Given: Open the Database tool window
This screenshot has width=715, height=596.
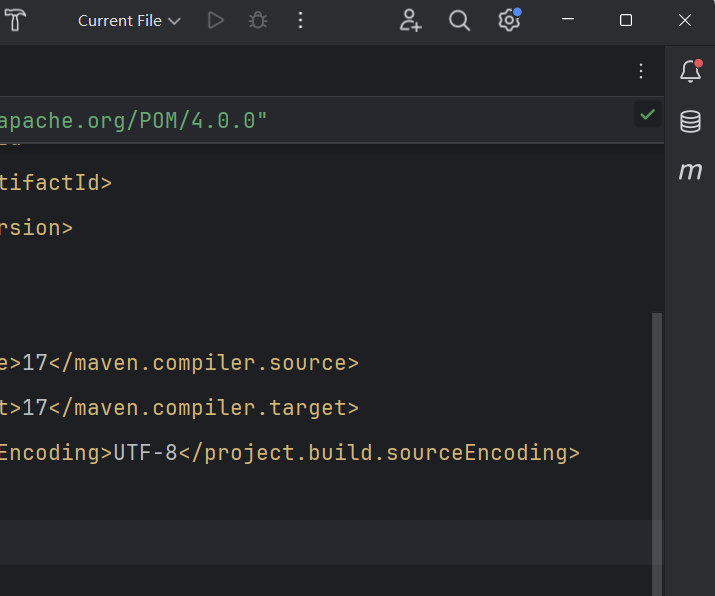Looking at the screenshot, I should 690,121.
